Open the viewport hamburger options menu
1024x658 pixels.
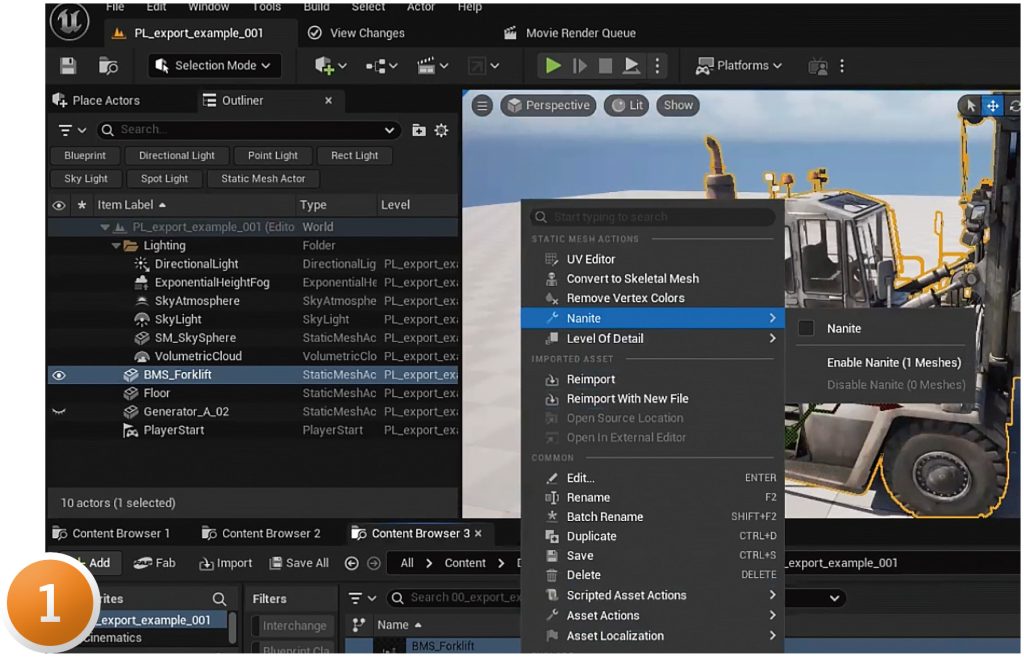point(482,106)
